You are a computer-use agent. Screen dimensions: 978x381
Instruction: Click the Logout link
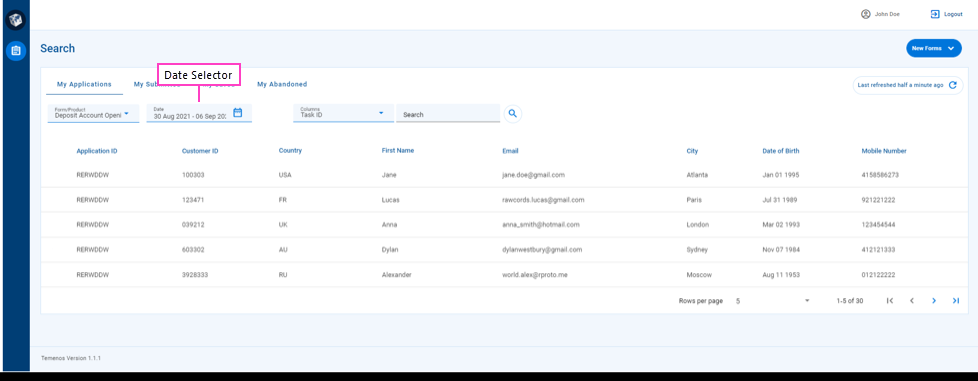pyautogui.click(x=953, y=14)
